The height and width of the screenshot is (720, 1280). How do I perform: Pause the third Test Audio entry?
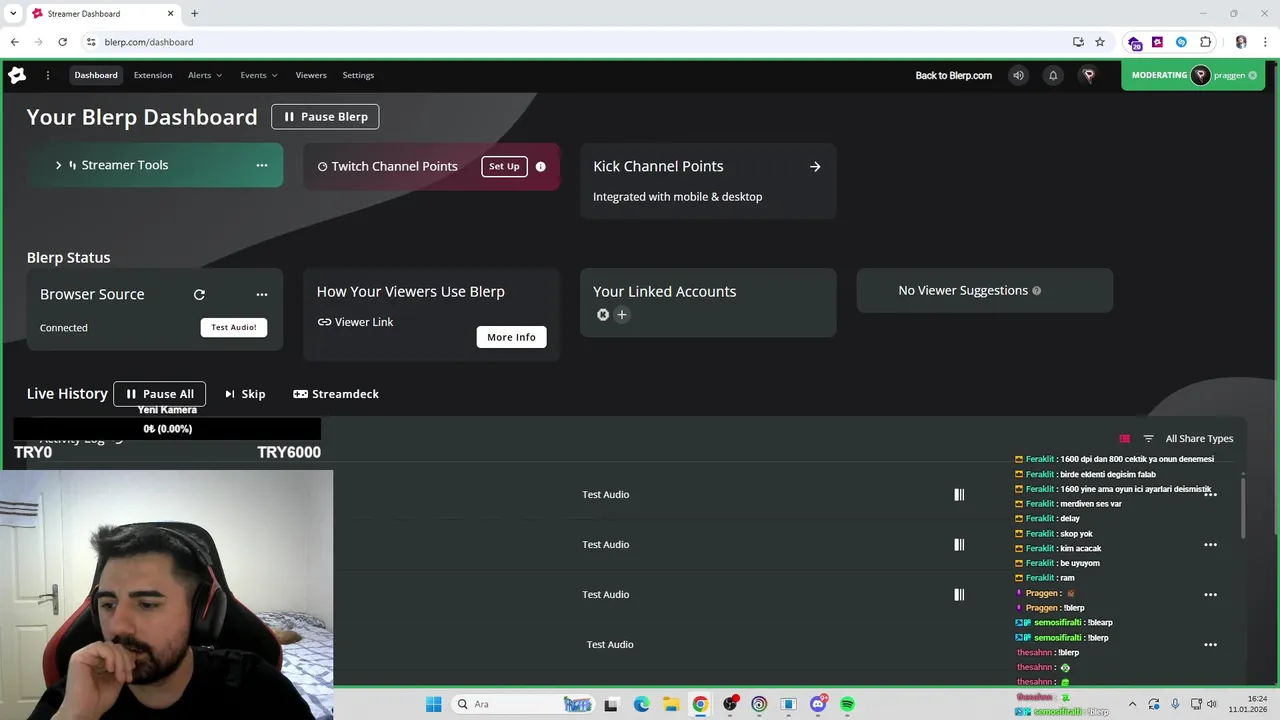tap(959, 594)
